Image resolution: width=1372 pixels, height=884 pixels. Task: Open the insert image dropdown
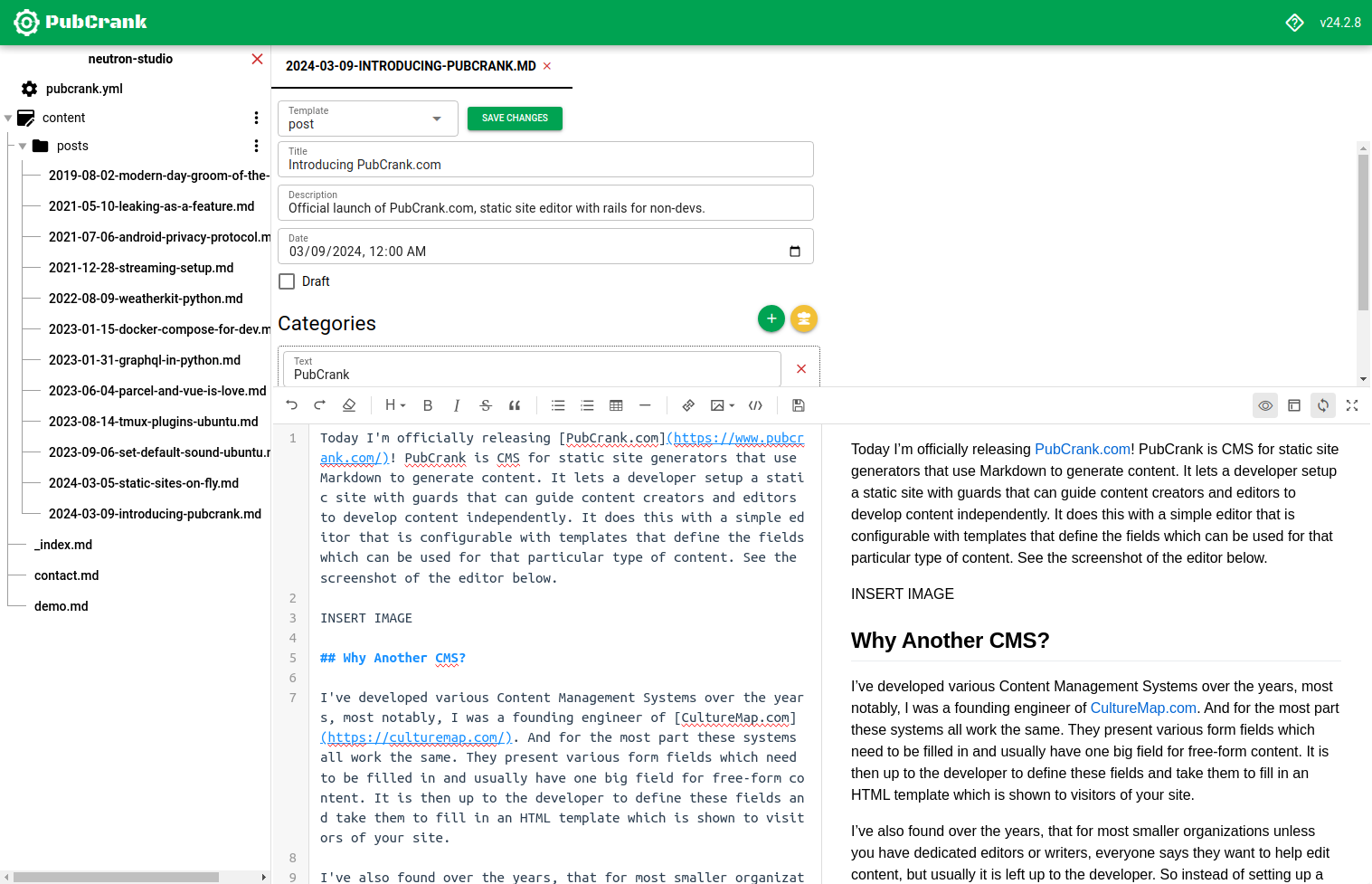[722, 405]
